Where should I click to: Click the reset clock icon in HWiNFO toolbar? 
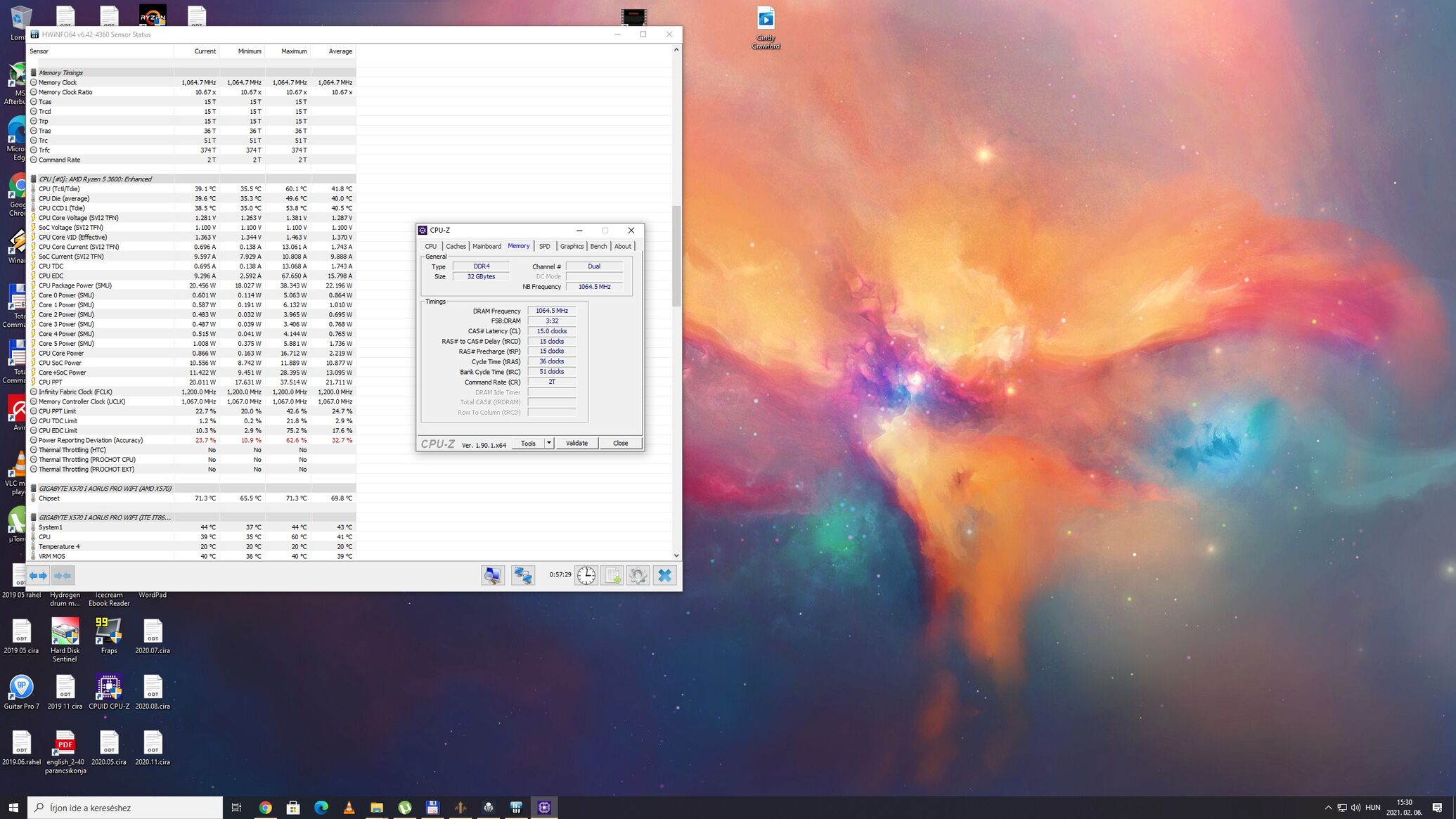(586, 576)
